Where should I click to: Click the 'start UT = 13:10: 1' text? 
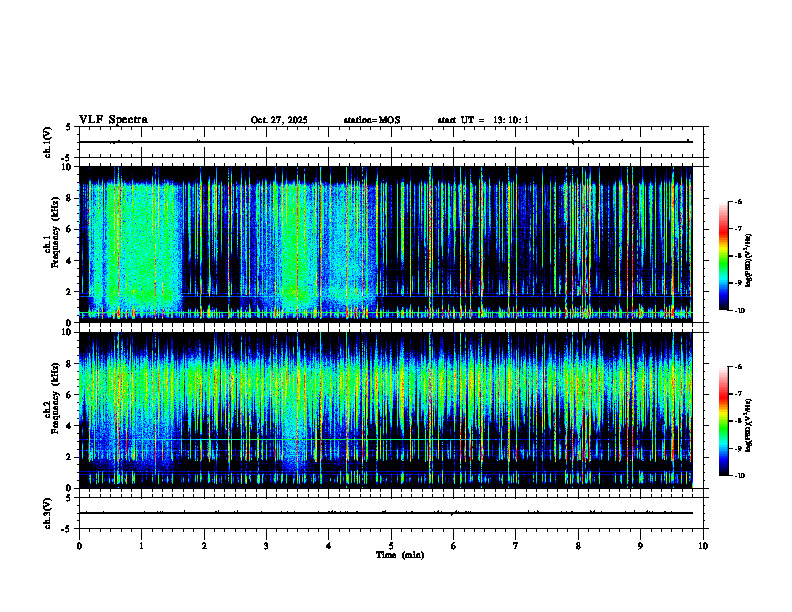click(483, 120)
